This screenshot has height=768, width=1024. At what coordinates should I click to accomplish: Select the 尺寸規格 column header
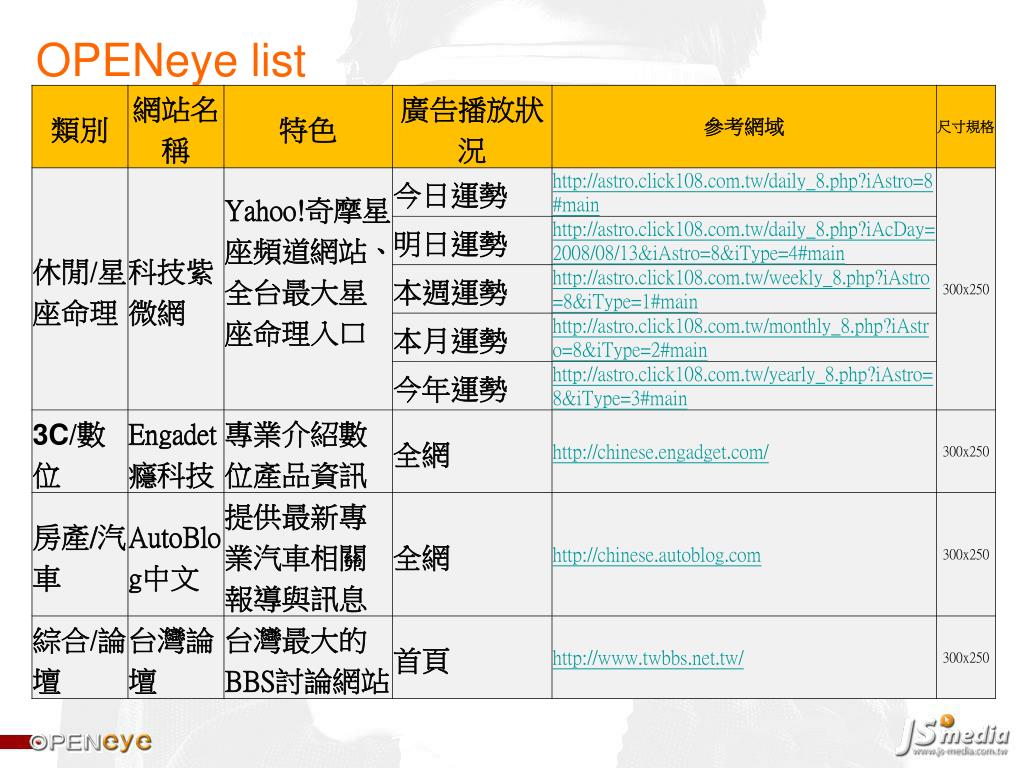pos(966,127)
